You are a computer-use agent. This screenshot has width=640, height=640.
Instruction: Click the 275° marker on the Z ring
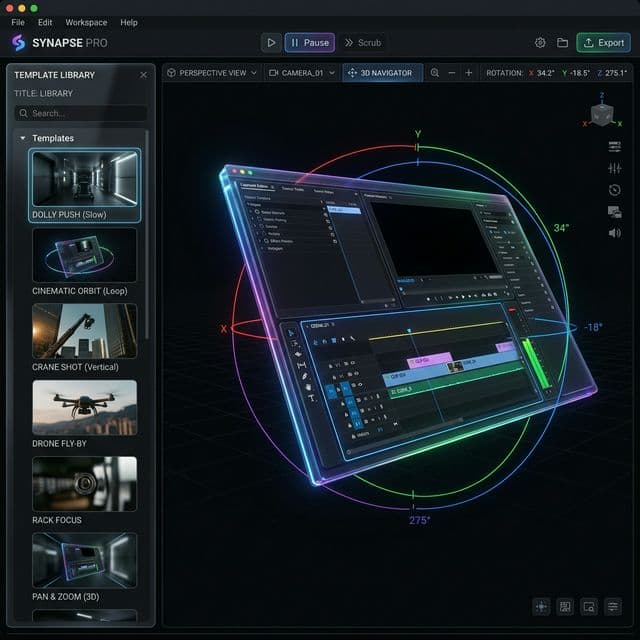click(420, 520)
